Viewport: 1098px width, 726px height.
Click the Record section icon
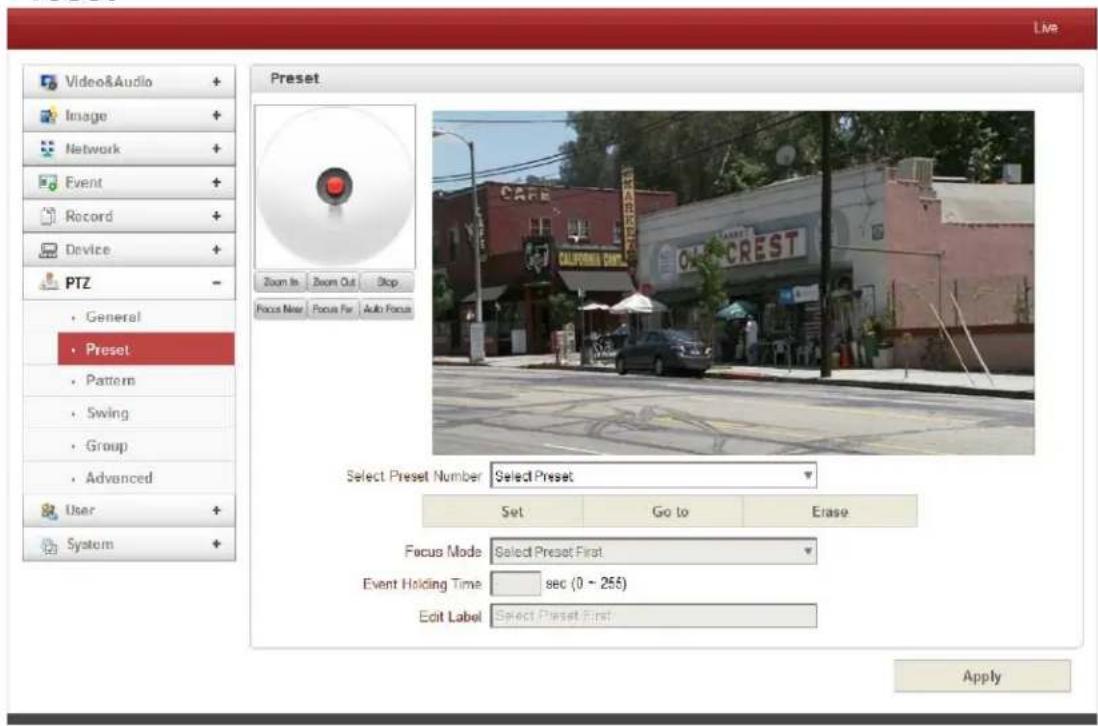point(48,216)
